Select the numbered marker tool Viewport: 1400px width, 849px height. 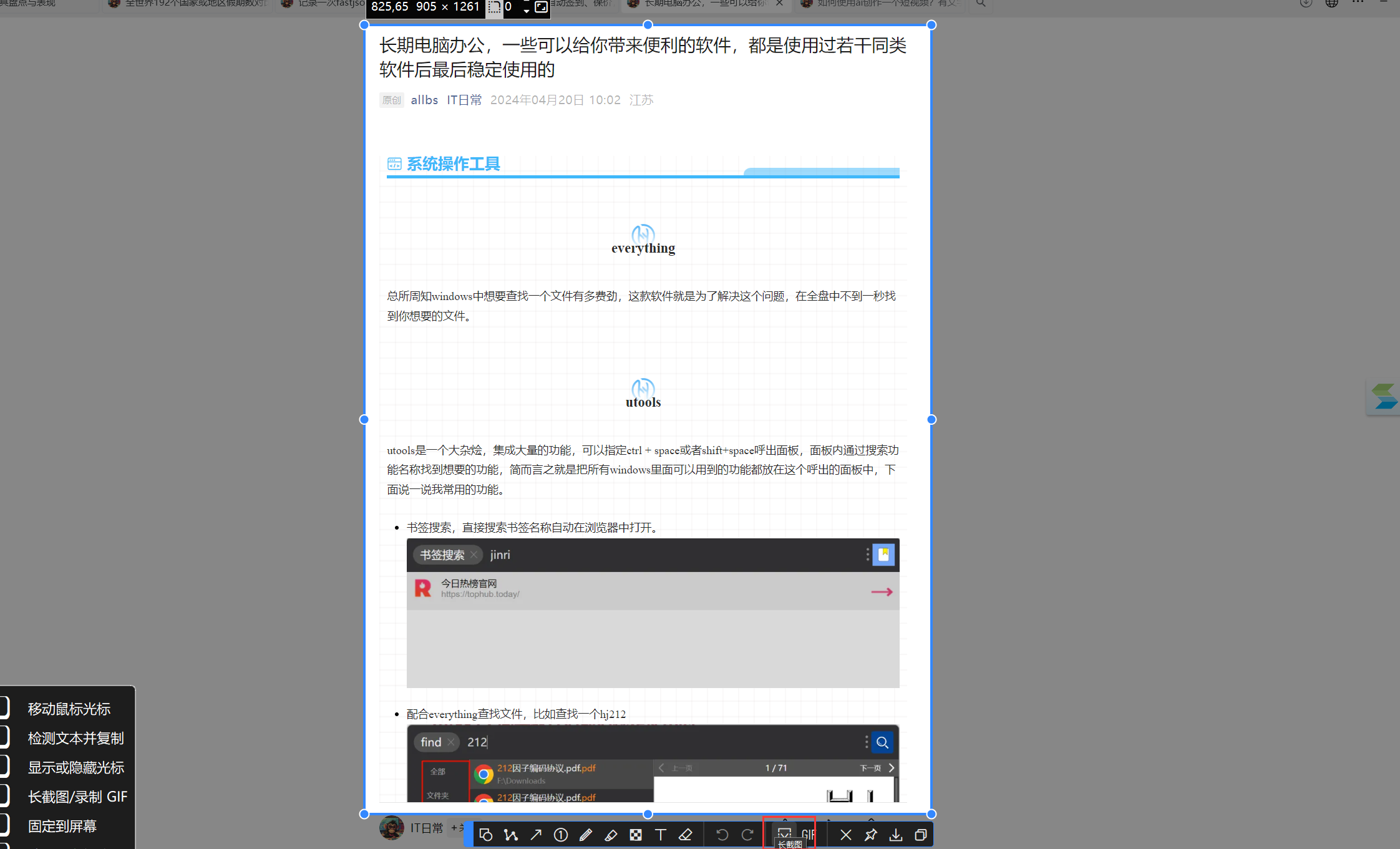(x=561, y=835)
